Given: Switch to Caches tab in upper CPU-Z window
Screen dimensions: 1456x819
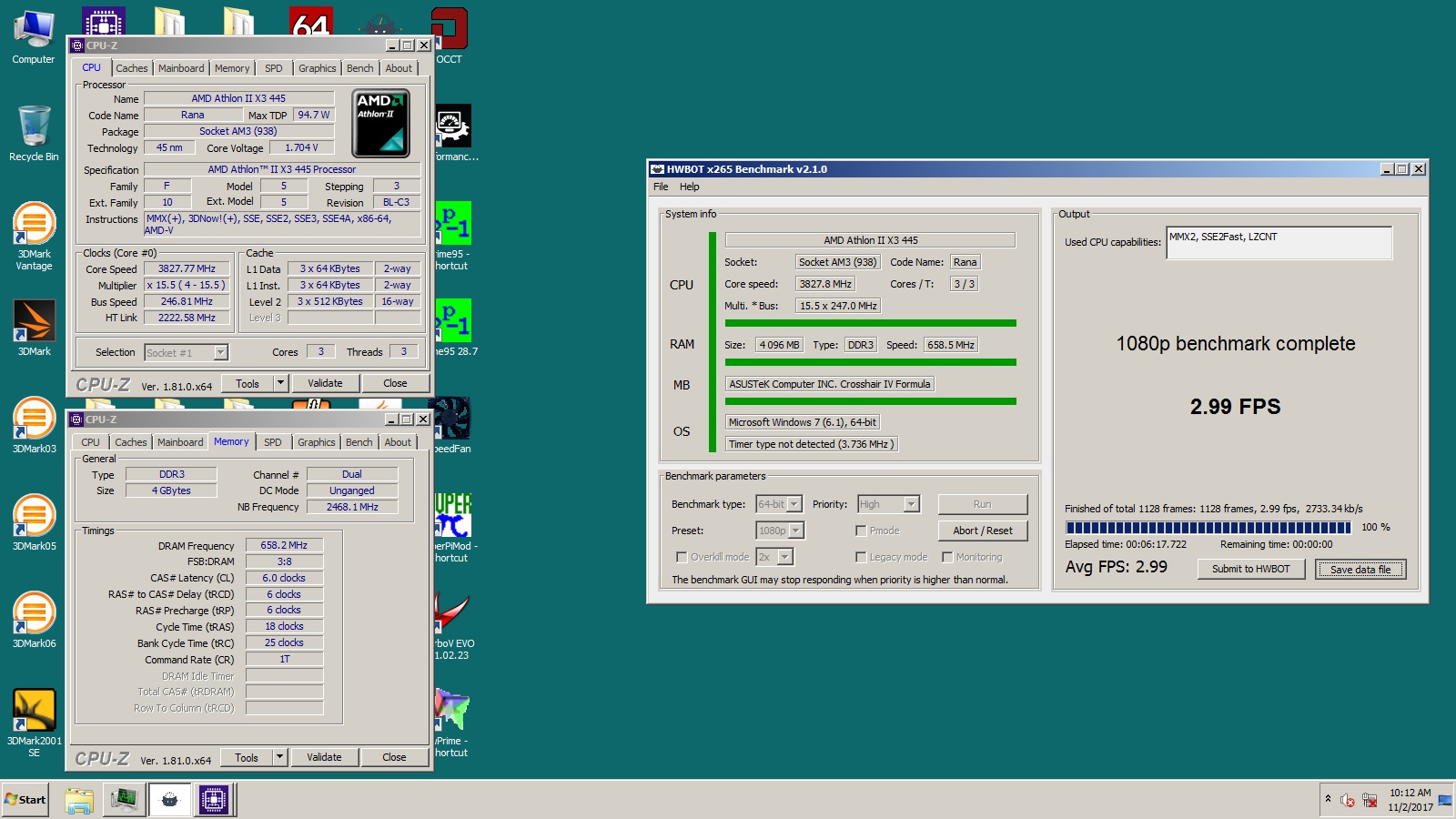Looking at the screenshot, I should point(132,68).
